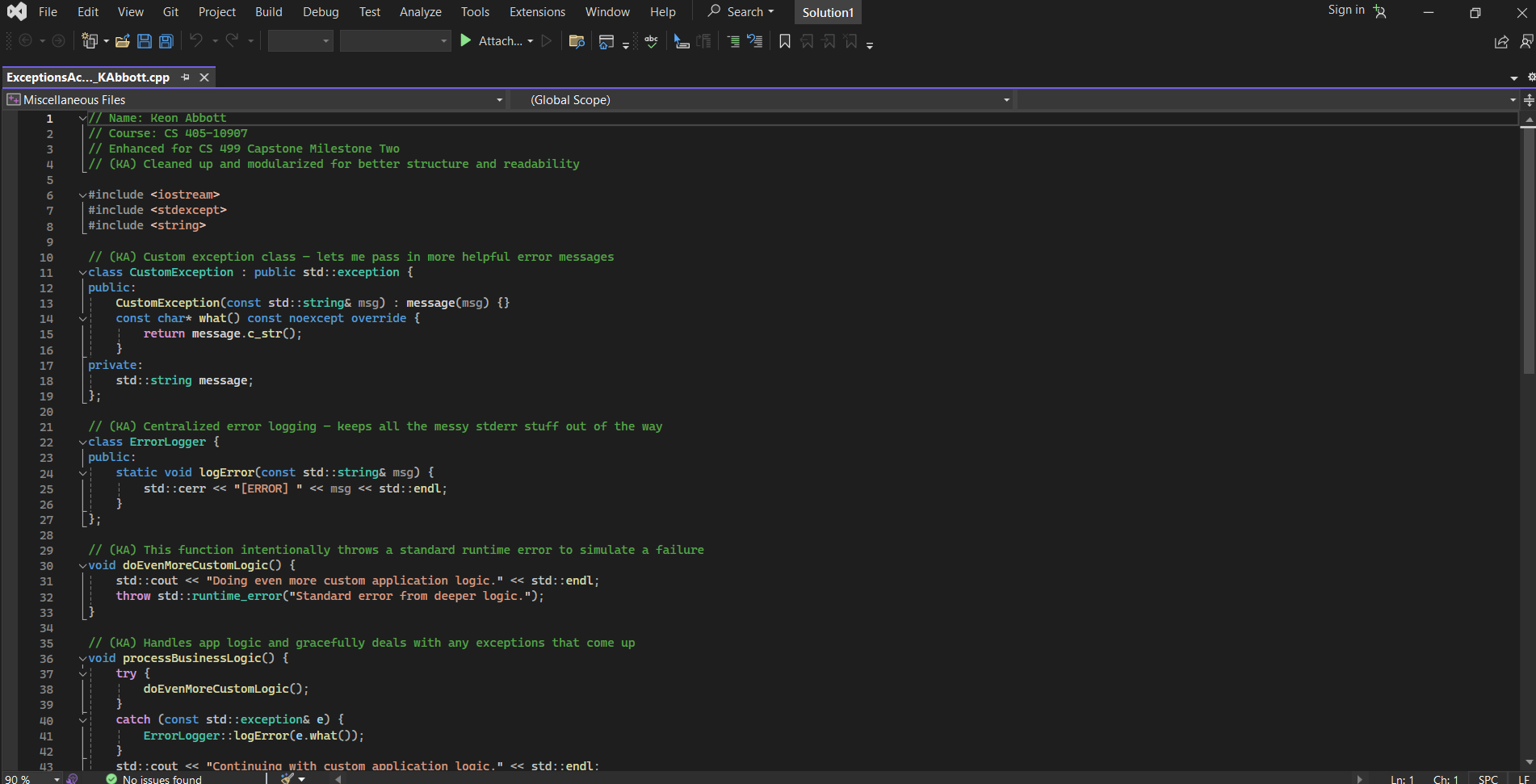Open the active files list dropdown arrow

[x=1513, y=78]
